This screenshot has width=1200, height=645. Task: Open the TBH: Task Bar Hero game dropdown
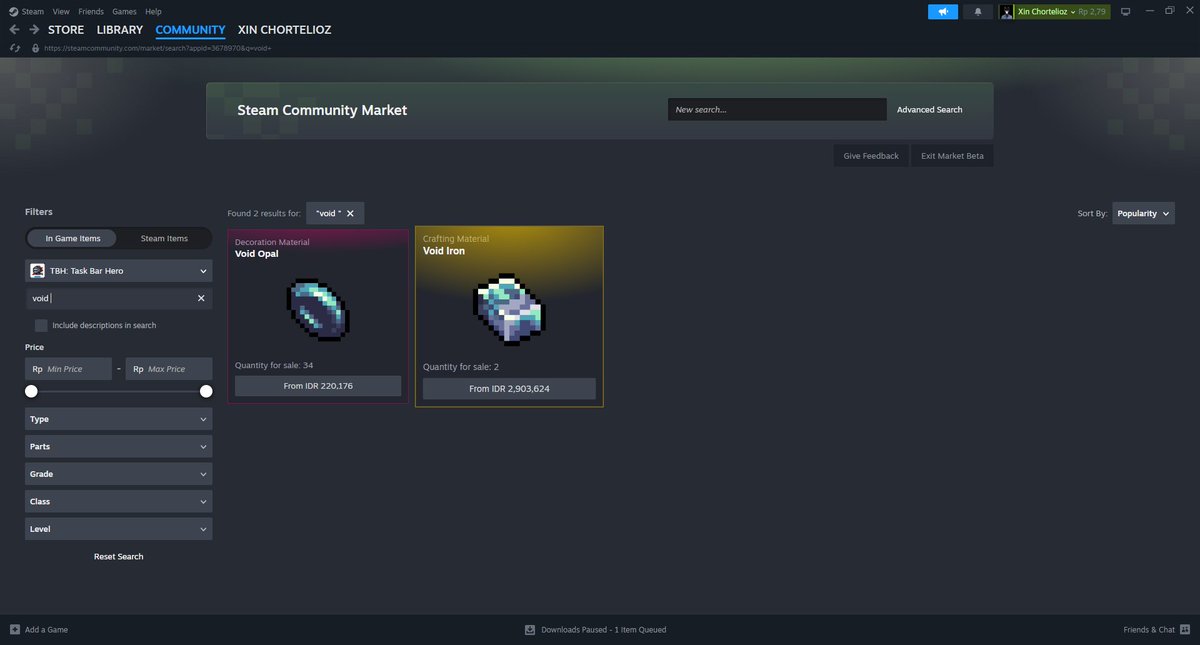(118, 271)
